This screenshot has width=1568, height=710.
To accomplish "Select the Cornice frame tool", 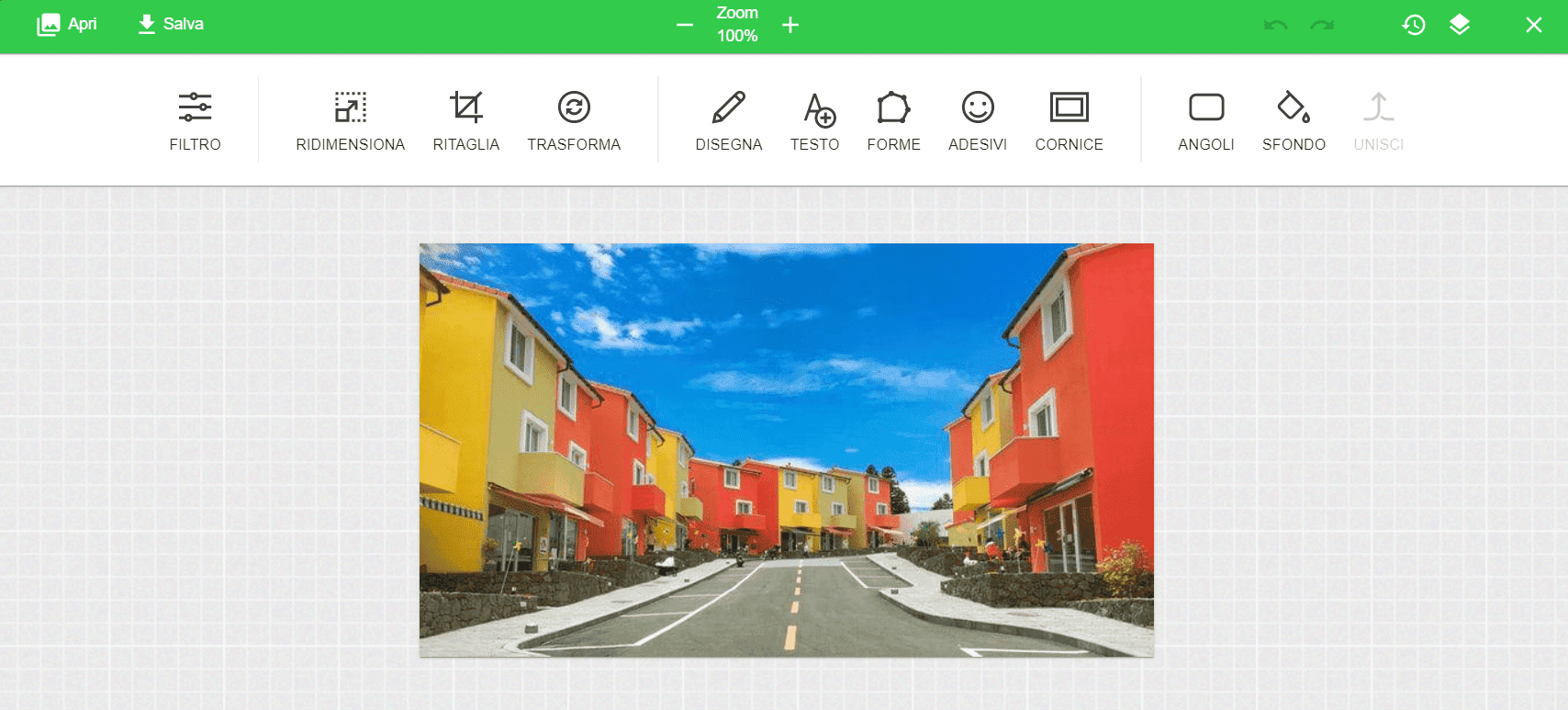I will click(1069, 119).
